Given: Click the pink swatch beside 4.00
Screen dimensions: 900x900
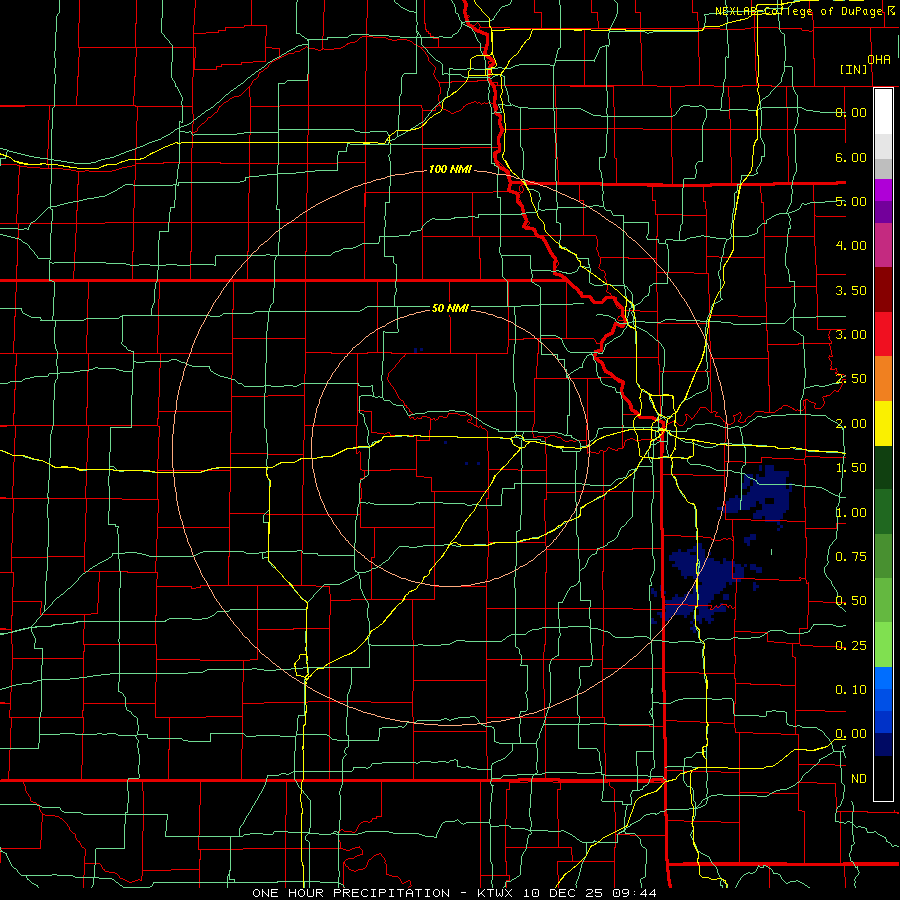Looking at the screenshot, I should (883, 246).
